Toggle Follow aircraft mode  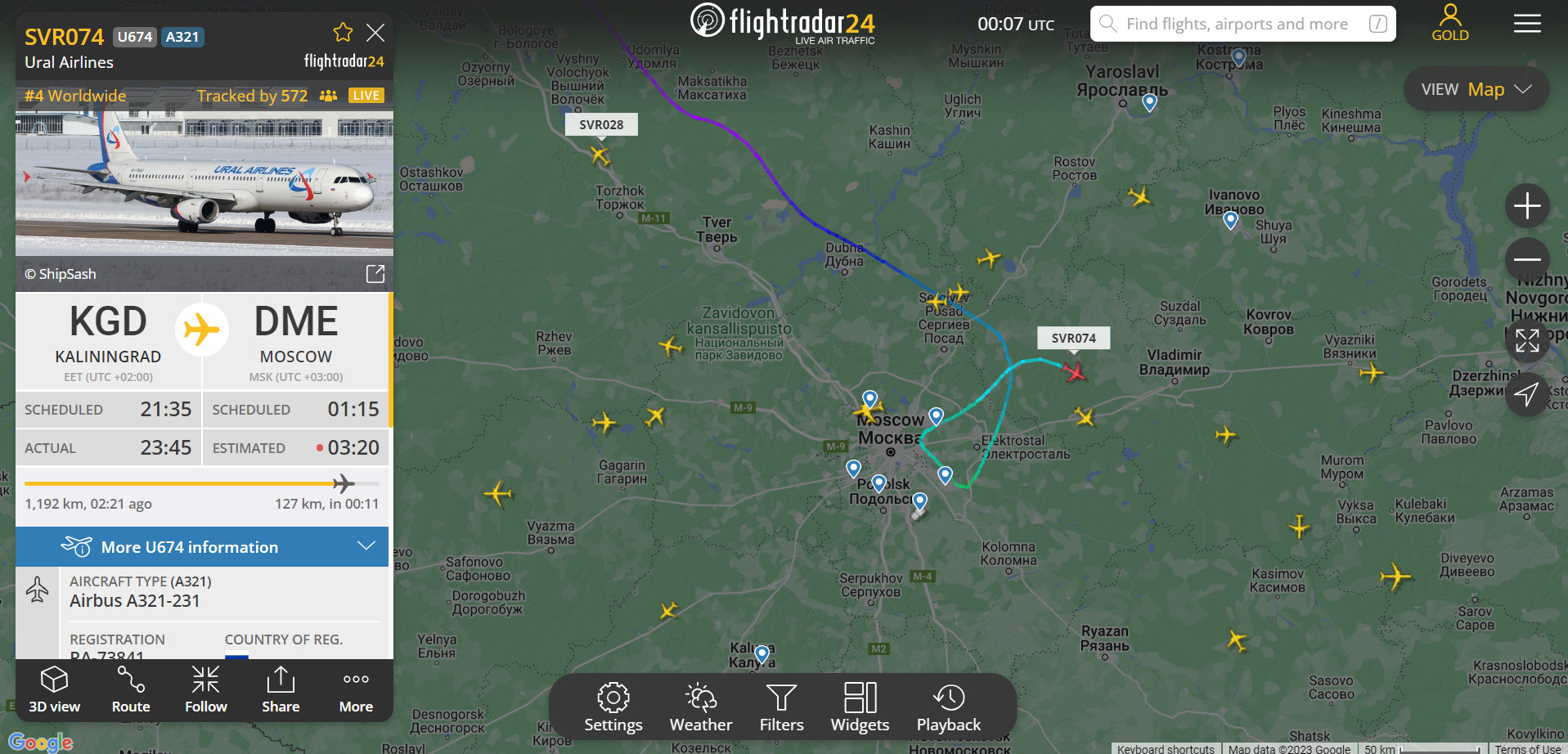click(205, 690)
